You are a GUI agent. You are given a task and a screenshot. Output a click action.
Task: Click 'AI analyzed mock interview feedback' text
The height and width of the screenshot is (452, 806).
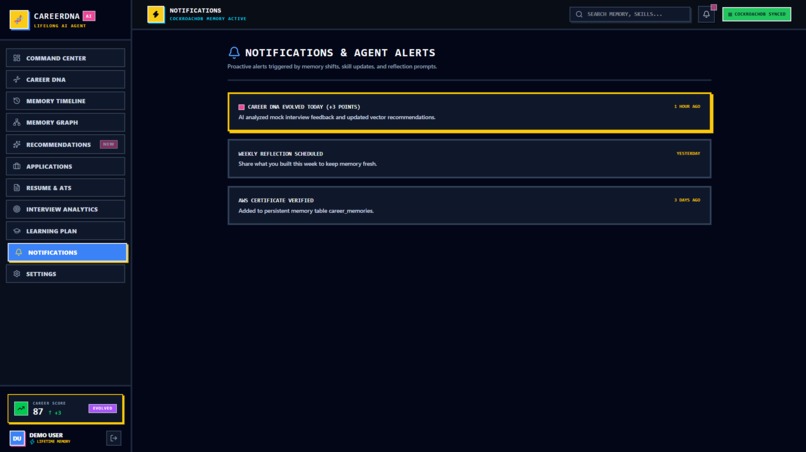pos(337,117)
